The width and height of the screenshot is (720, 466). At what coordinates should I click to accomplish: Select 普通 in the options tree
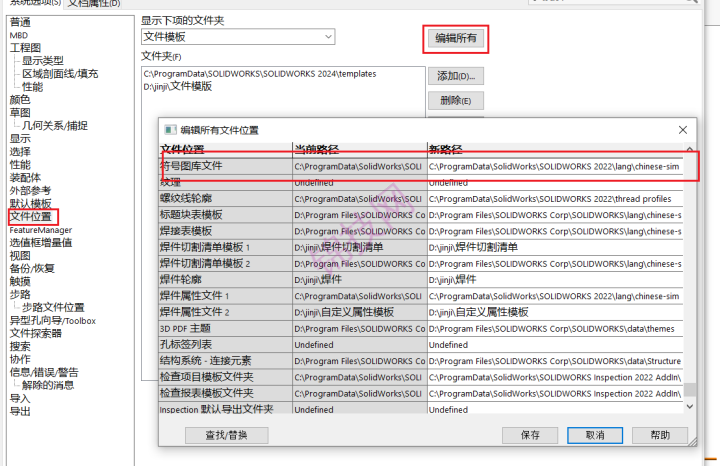tap(20, 22)
